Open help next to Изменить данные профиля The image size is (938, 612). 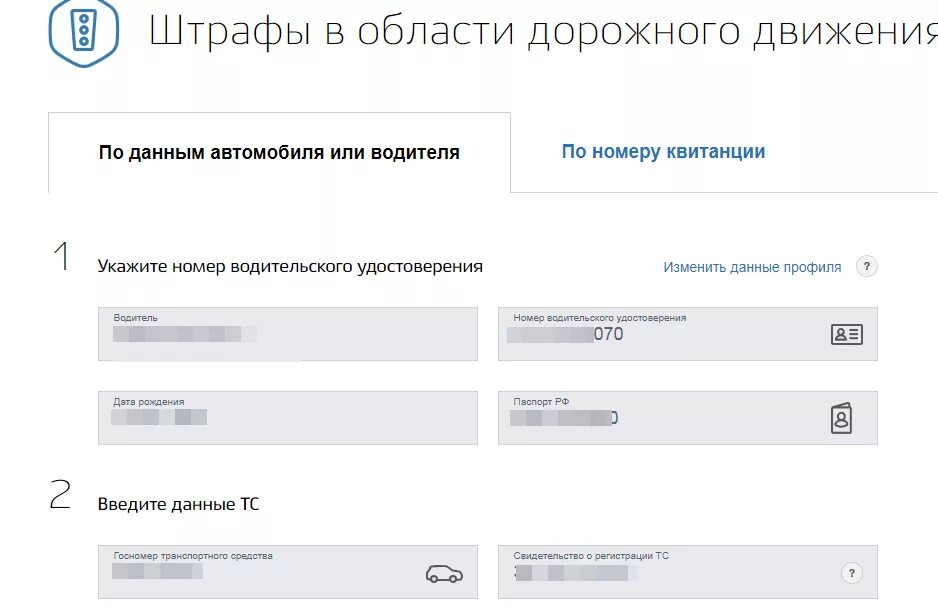(x=867, y=267)
